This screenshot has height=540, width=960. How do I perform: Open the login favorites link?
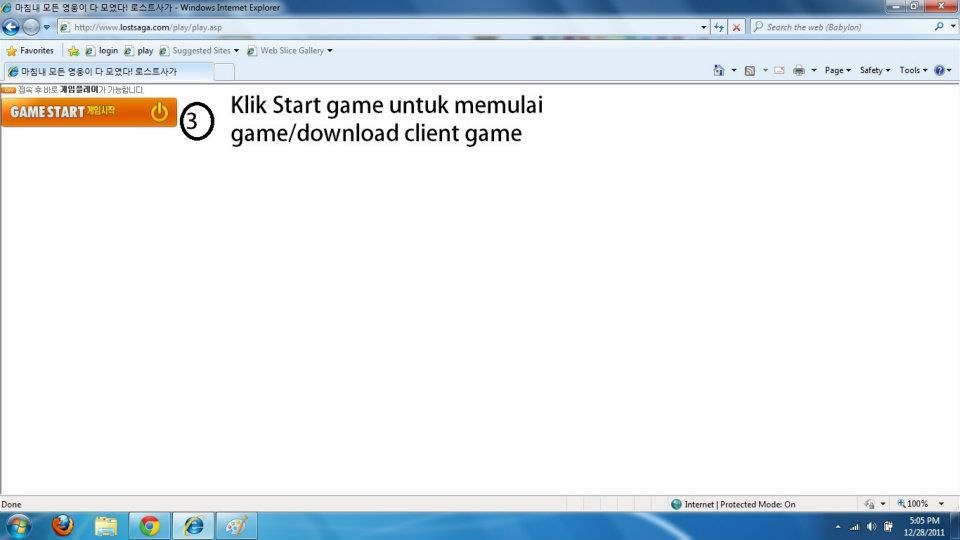(102, 51)
